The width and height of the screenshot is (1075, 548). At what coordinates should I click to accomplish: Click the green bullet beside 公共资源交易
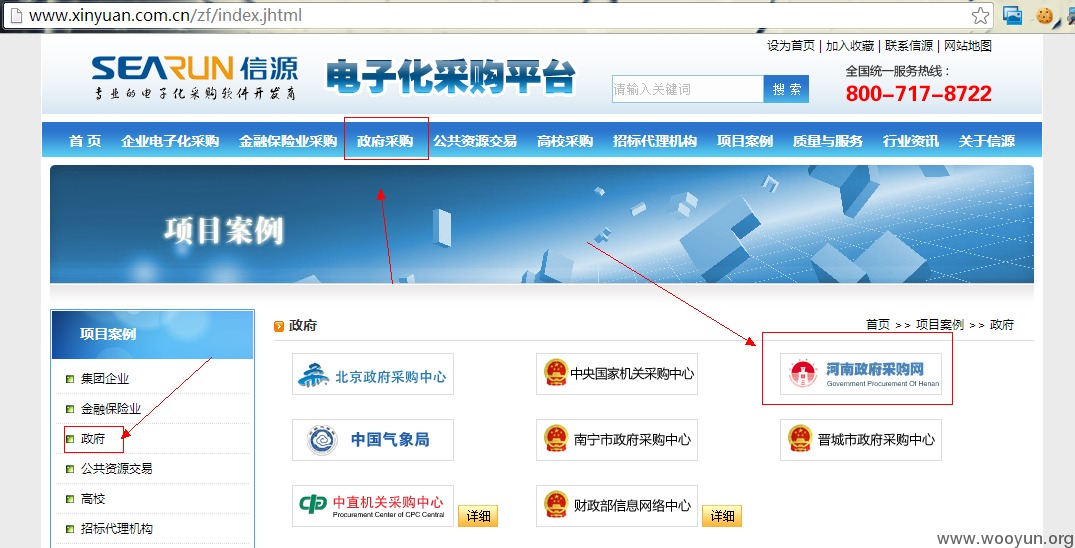69,469
